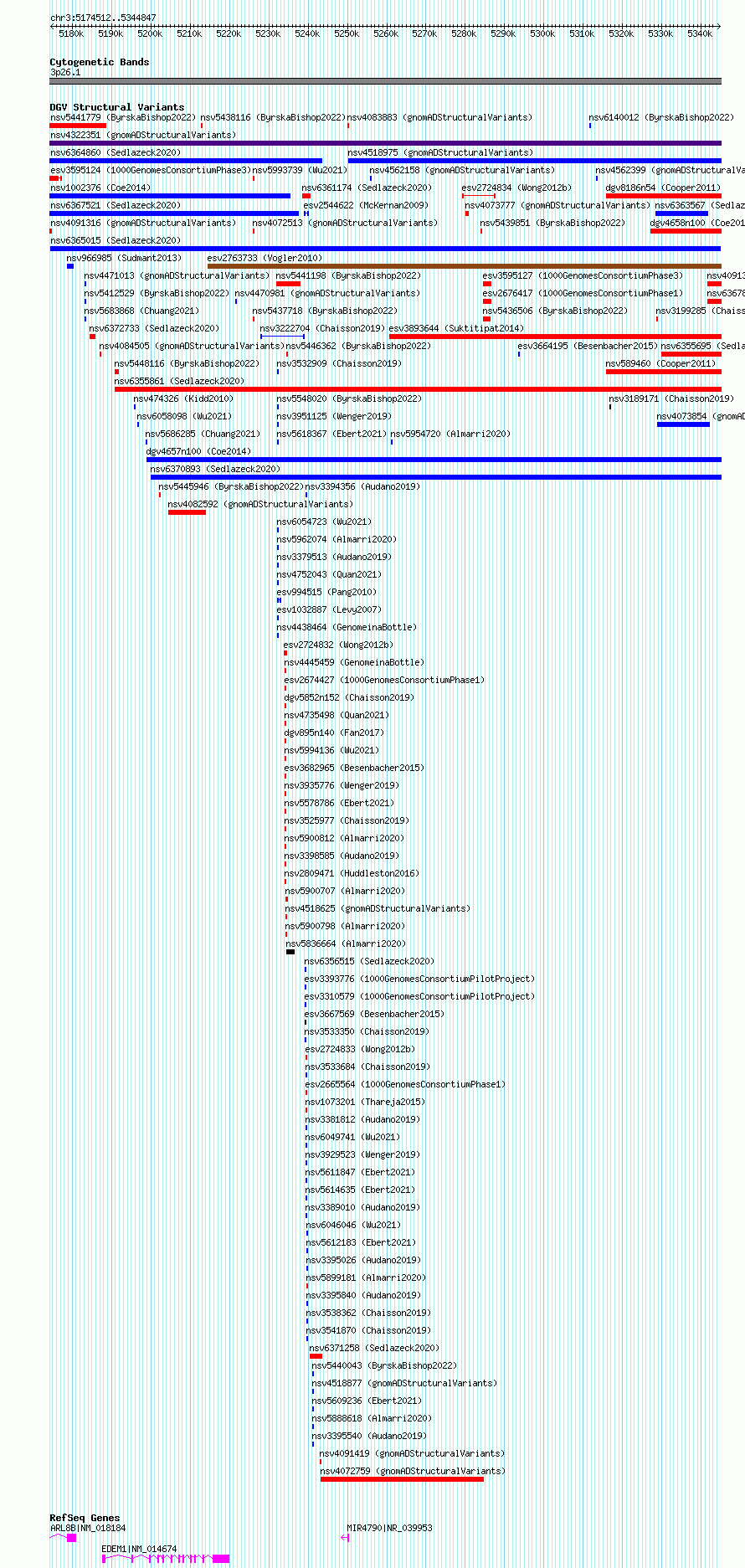Click esv3393776 1000GenomesConsortiumPilotProject label
This screenshot has height=1568, width=745.
[419, 979]
